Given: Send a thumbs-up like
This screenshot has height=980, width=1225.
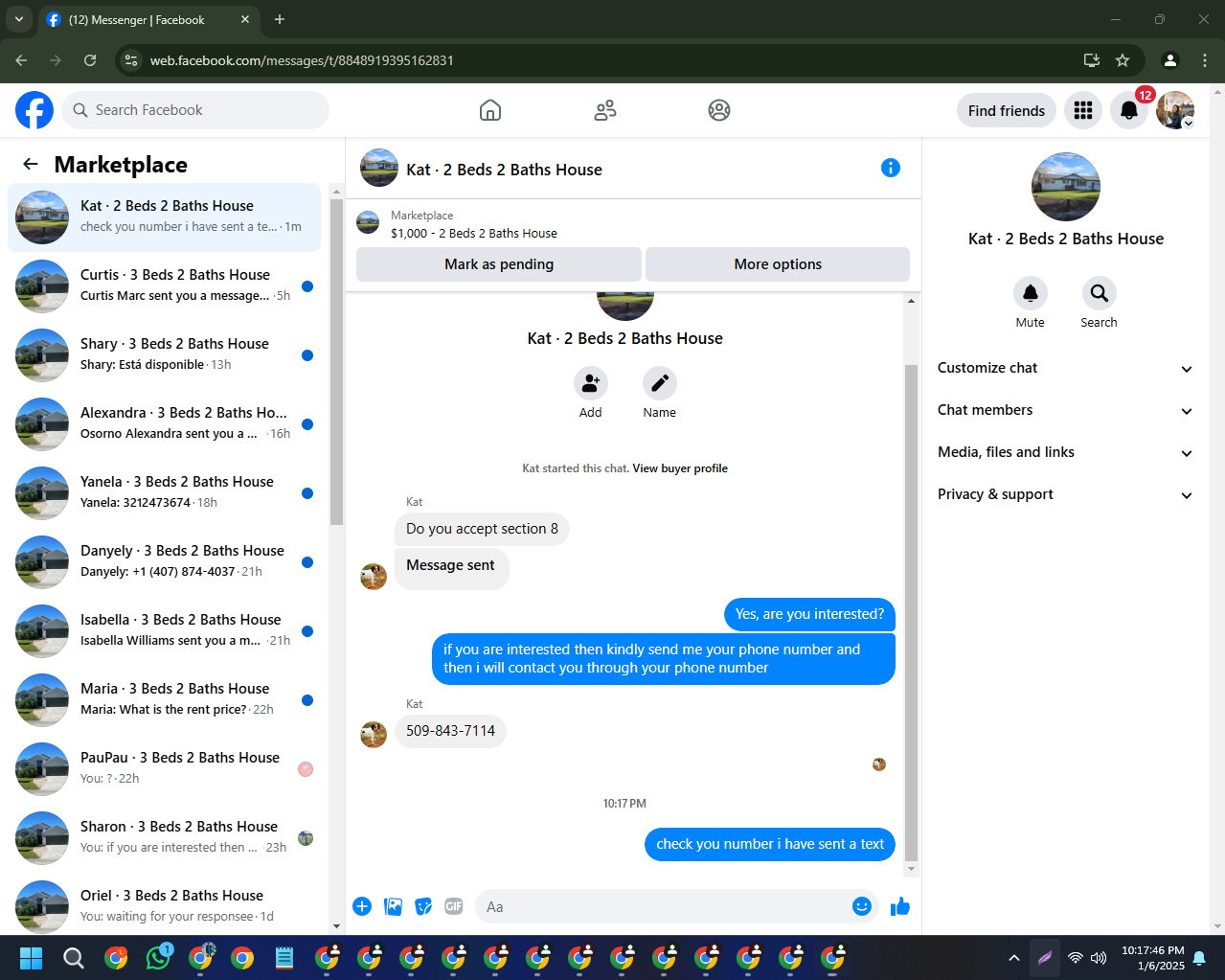Looking at the screenshot, I should pyautogui.click(x=900, y=906).
